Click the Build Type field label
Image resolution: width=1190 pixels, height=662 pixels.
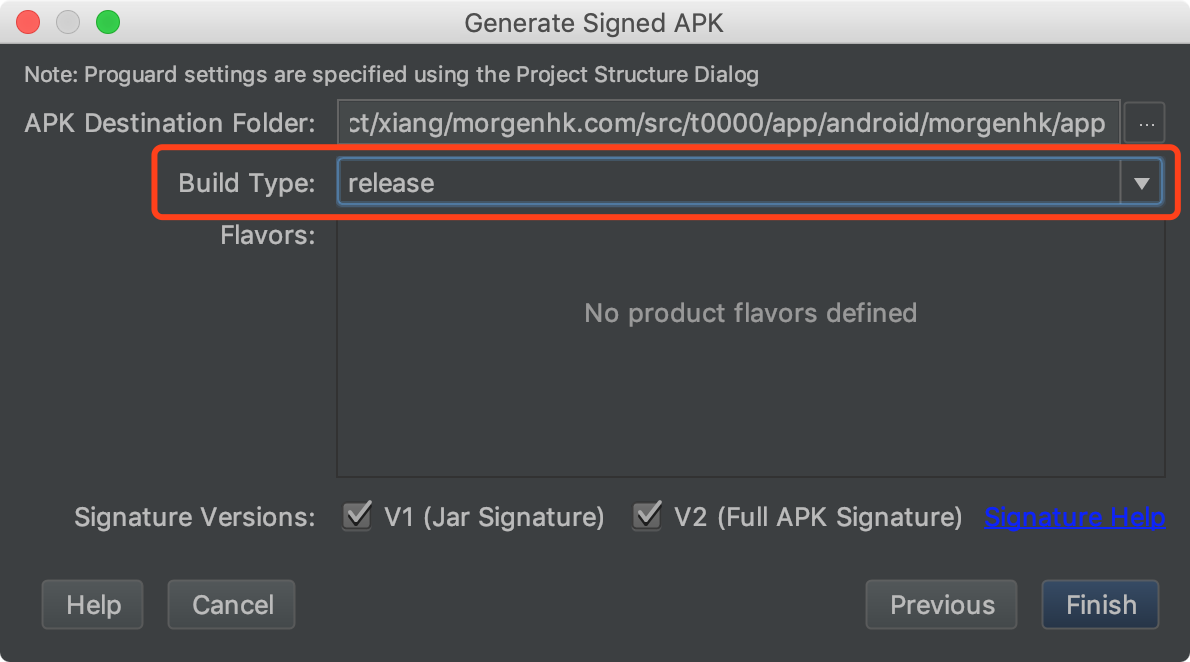246,182
